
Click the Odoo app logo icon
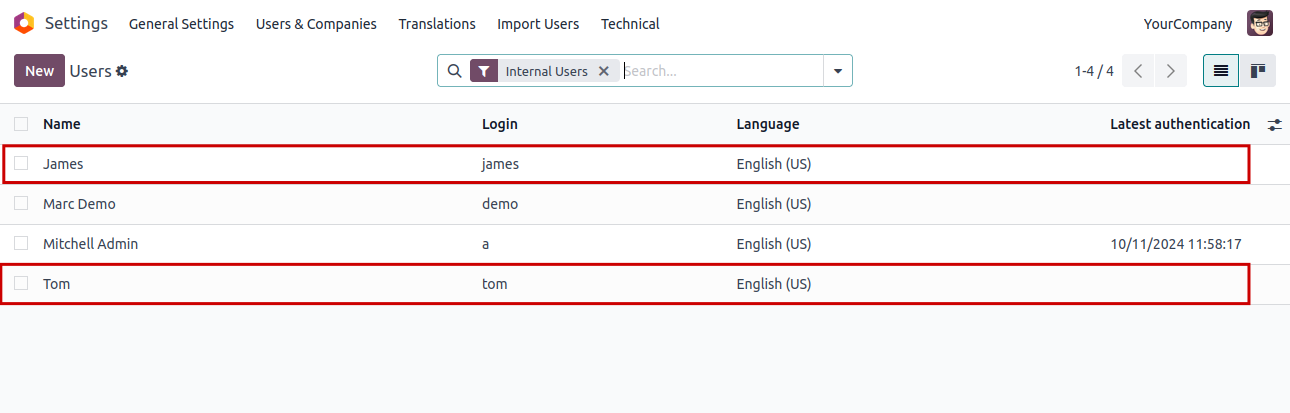tap(23, 23)
